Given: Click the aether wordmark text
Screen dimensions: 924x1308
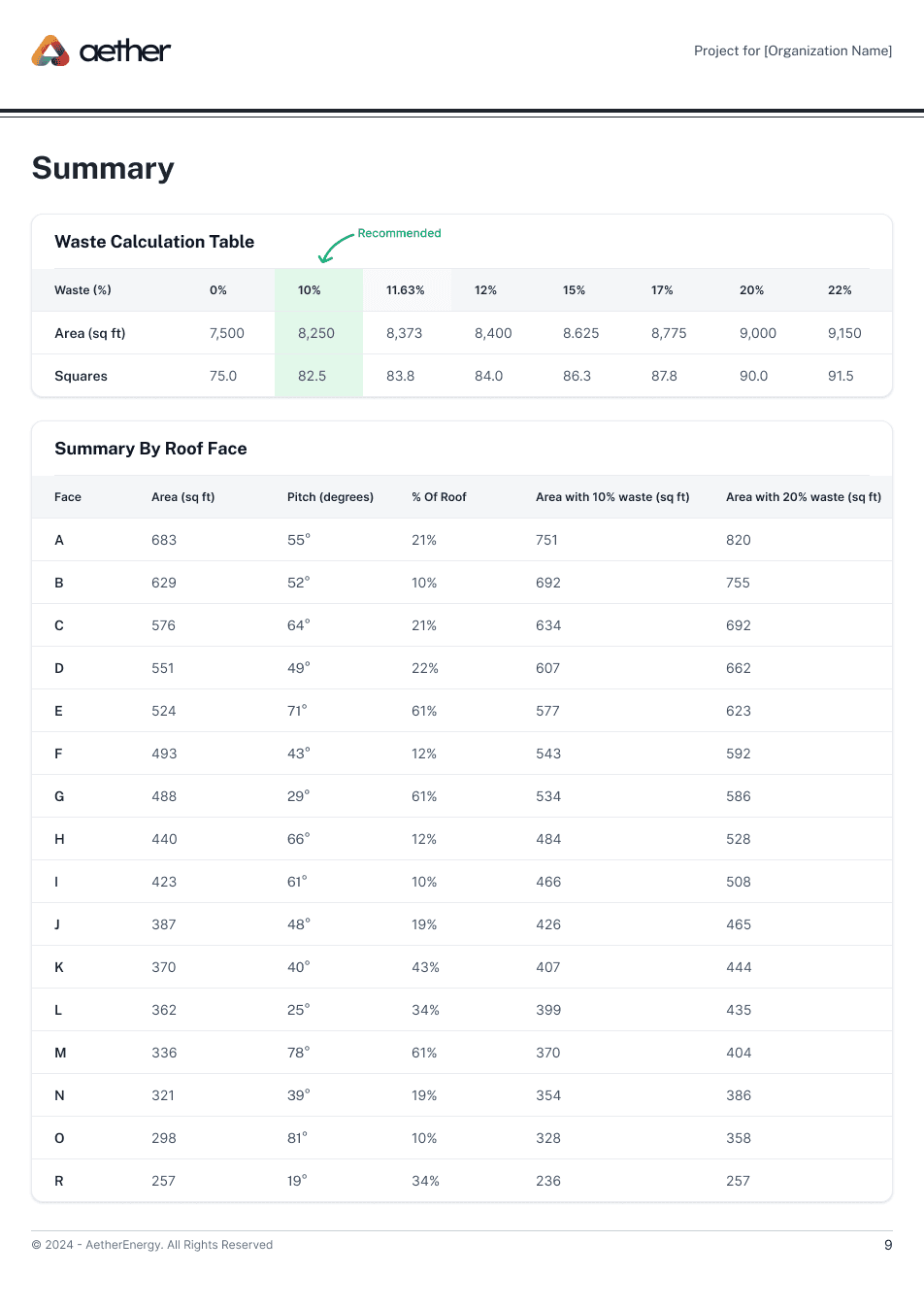Looking at the screenshot, I should (x=125, y=50).
